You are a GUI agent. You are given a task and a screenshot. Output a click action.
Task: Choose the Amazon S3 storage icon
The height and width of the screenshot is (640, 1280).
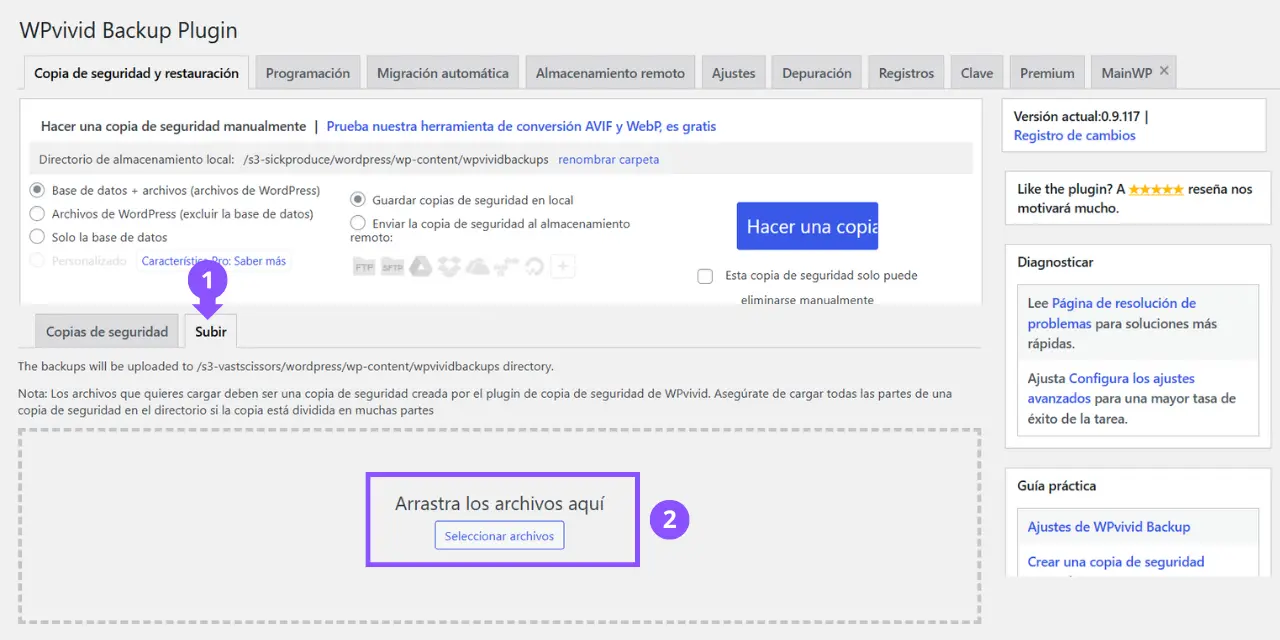click(x=506, y=267)
